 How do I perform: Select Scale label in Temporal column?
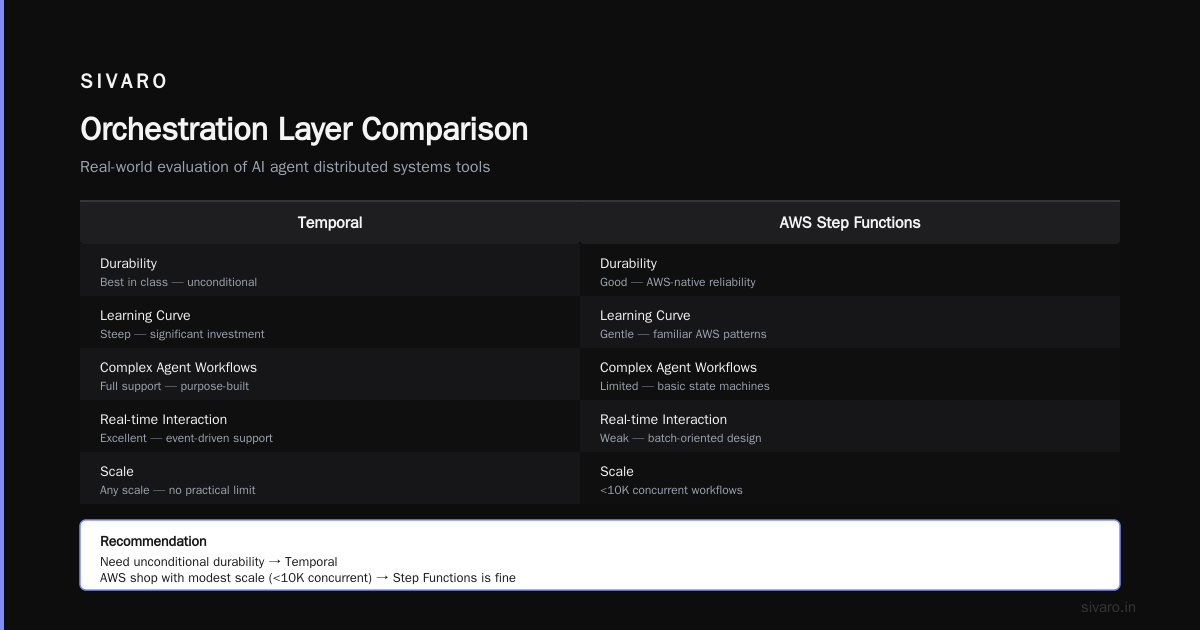click(117, 471)
